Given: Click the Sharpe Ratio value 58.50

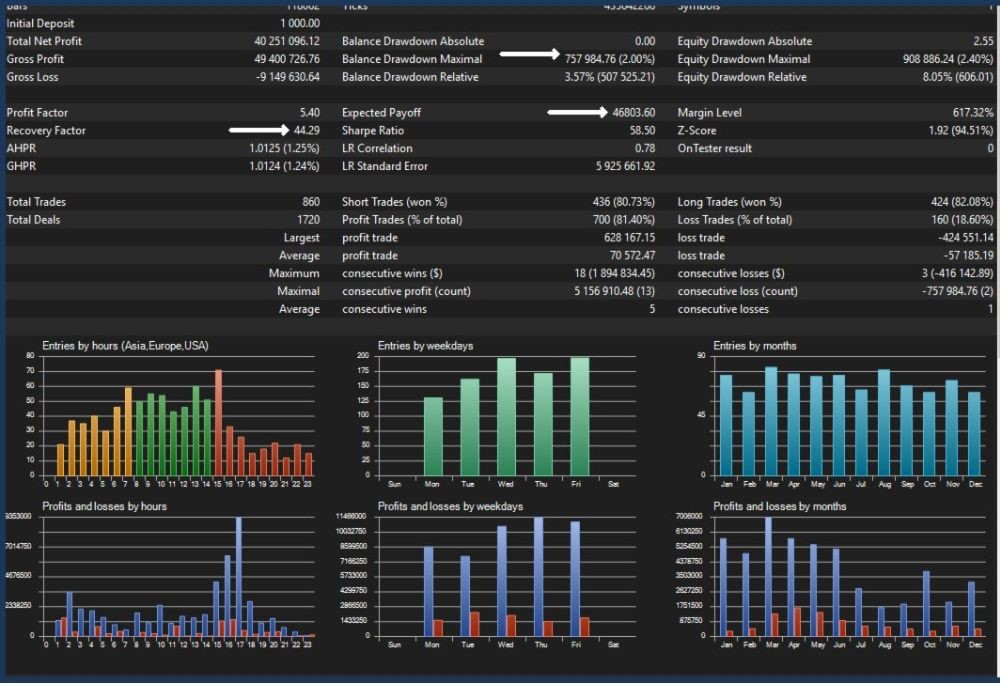Looking at the screenshot, I should coord(642,130).
